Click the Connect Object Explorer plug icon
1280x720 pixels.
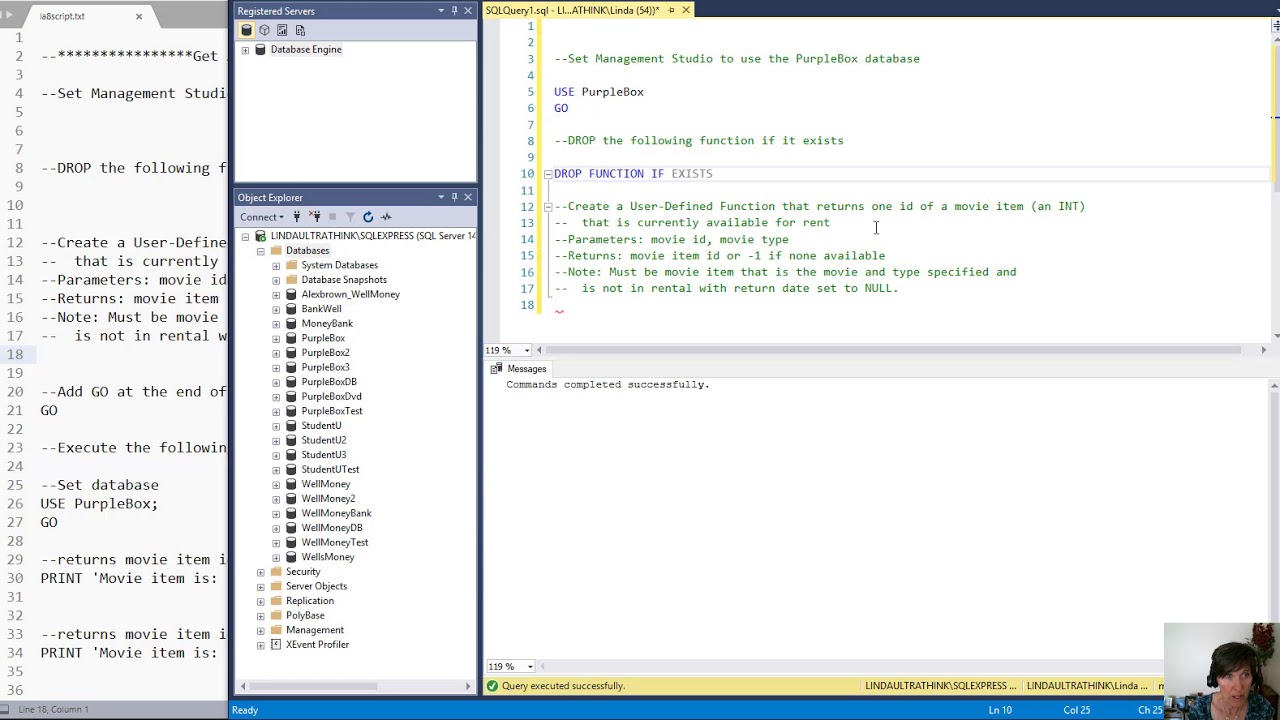click(297, 217)
